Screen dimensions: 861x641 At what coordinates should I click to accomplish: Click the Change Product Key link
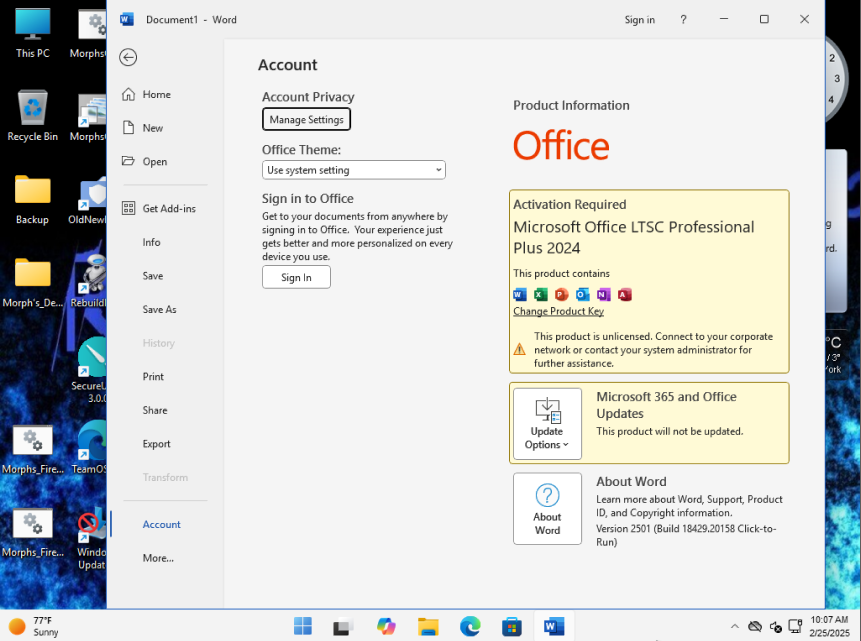point(558,311)
